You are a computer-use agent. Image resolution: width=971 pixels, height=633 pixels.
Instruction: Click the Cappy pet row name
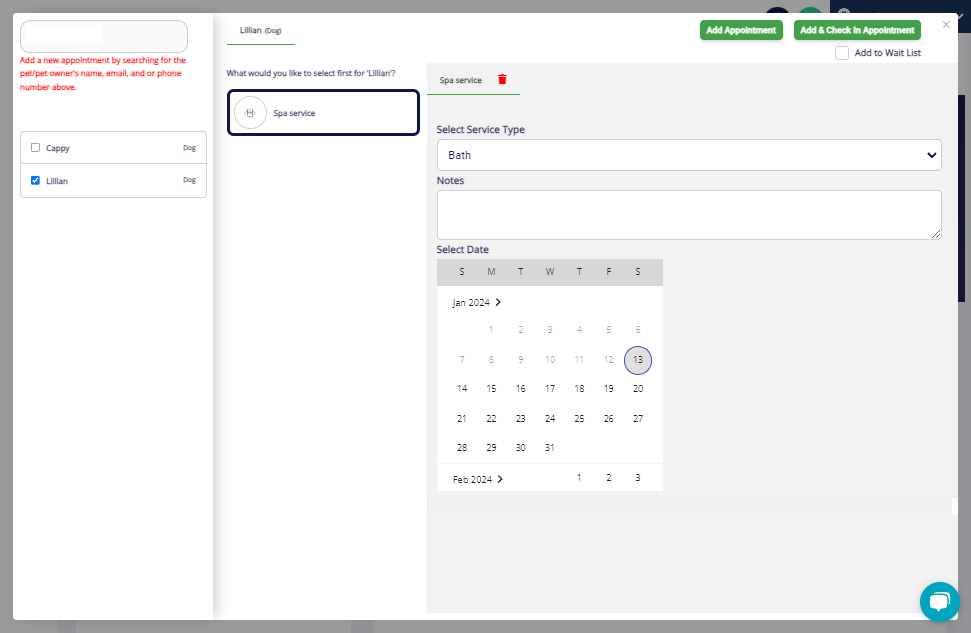[x=58, y=148]
